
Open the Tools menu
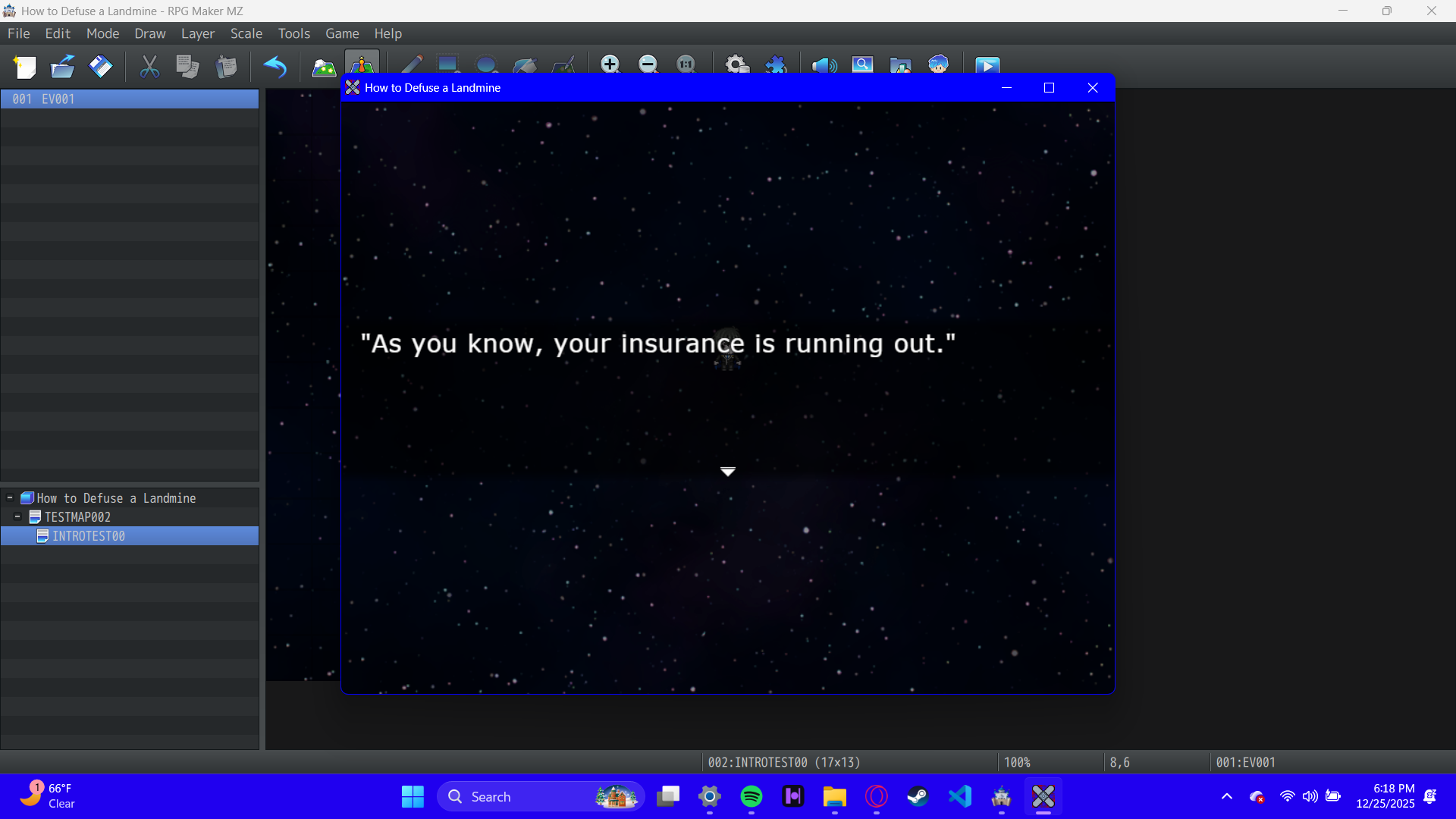pyautogui.click(x=293, y=33)
